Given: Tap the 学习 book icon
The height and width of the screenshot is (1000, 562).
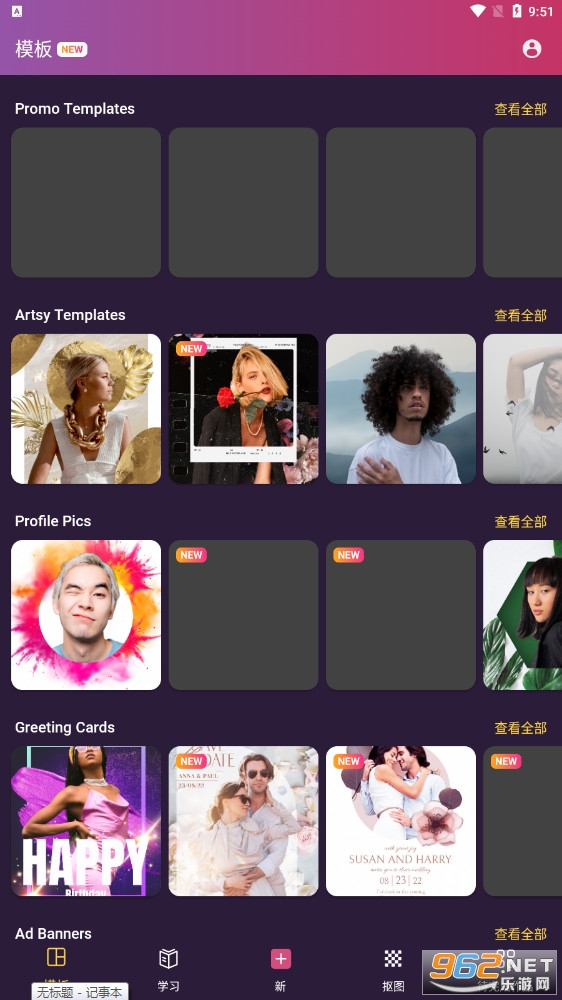Looking at the screenshot, I should [x=168, y=958].
